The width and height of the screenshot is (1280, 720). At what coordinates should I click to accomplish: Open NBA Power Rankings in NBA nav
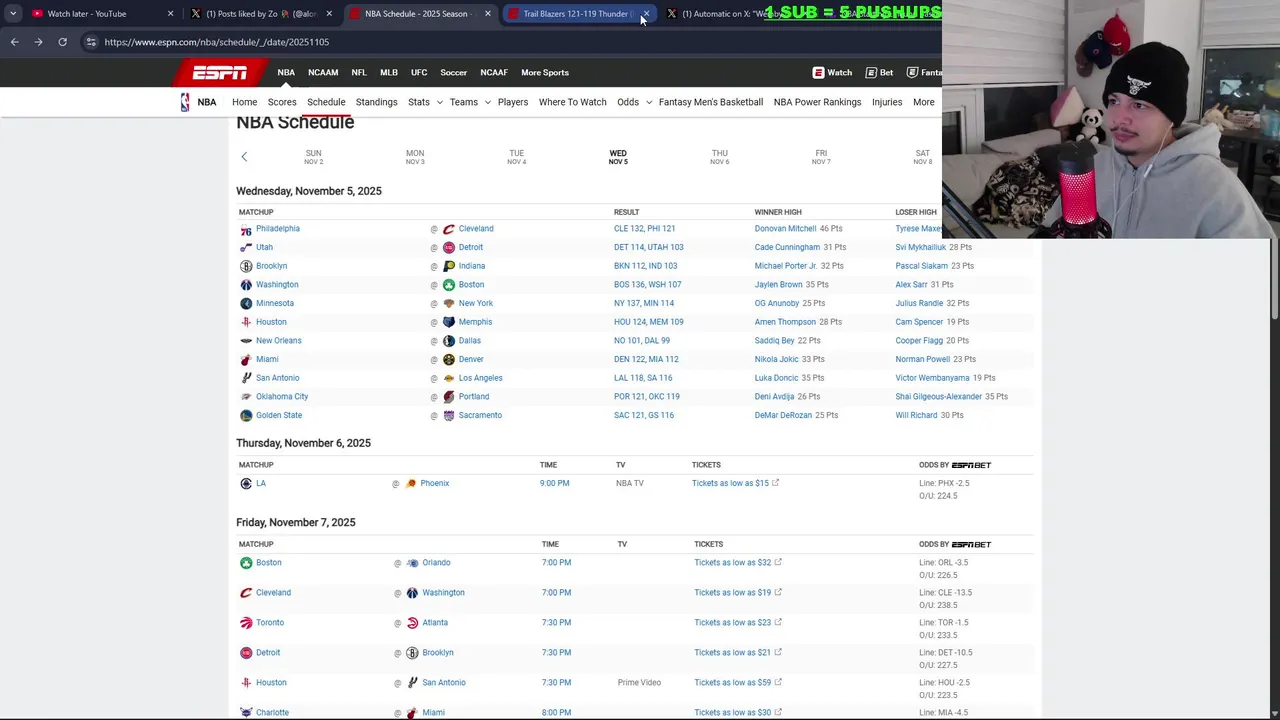(x=817, y=102)
